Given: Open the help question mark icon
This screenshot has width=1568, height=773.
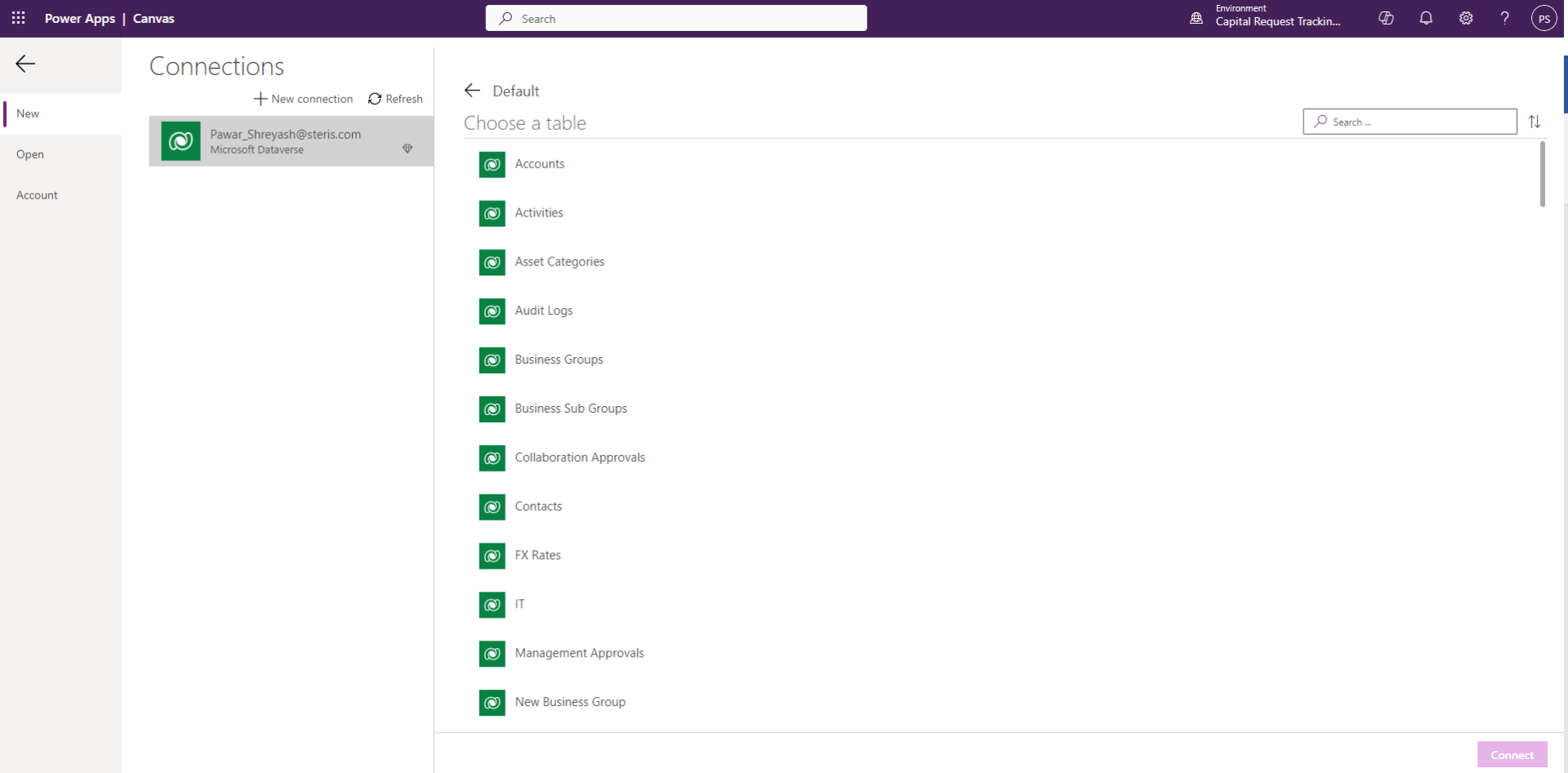Looking at the screenshot, I should (1505, 18).
